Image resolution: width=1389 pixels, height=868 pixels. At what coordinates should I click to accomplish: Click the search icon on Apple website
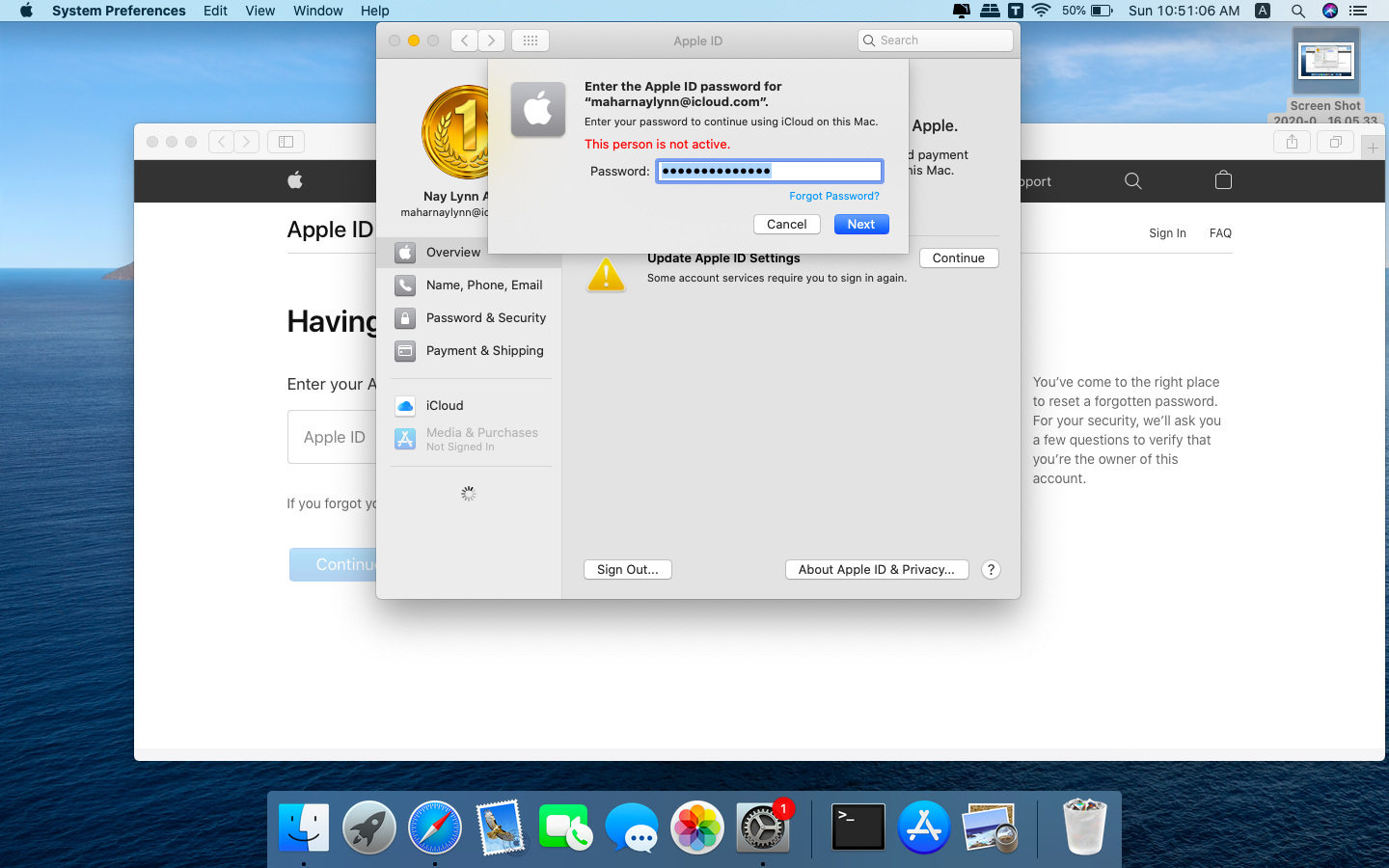click(1132, 180)
